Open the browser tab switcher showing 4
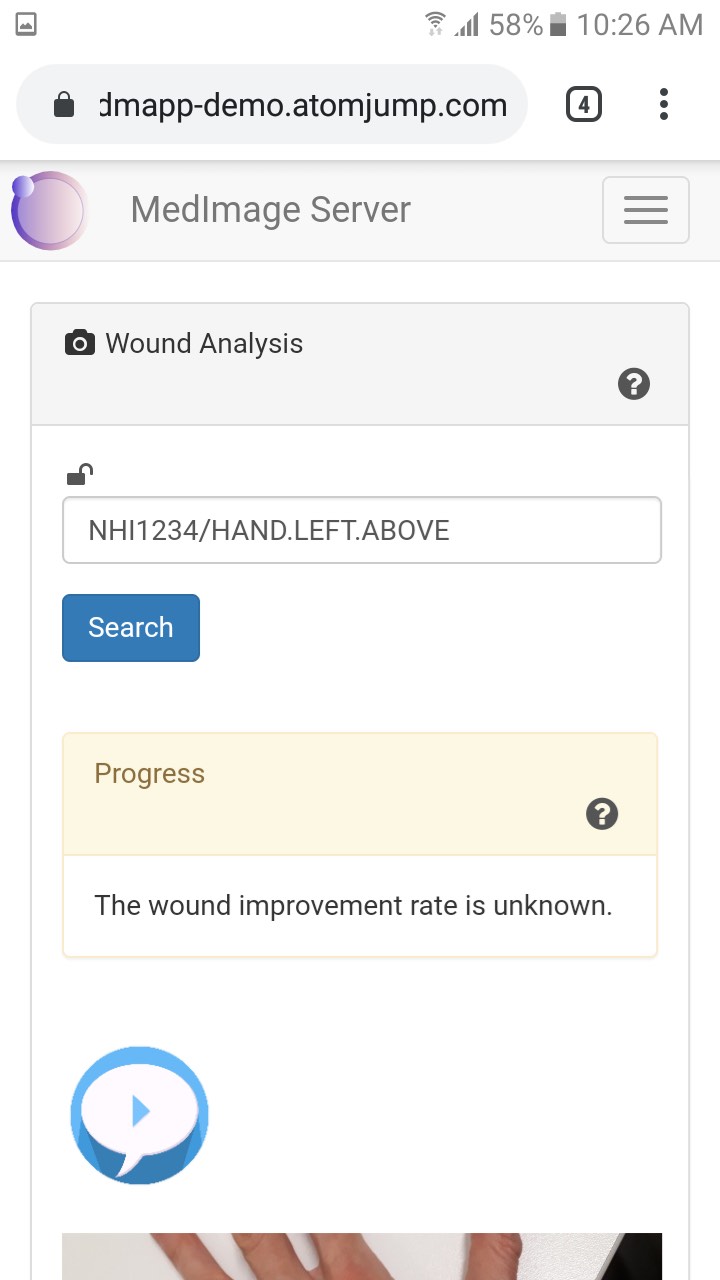 [x=584, y=104]
